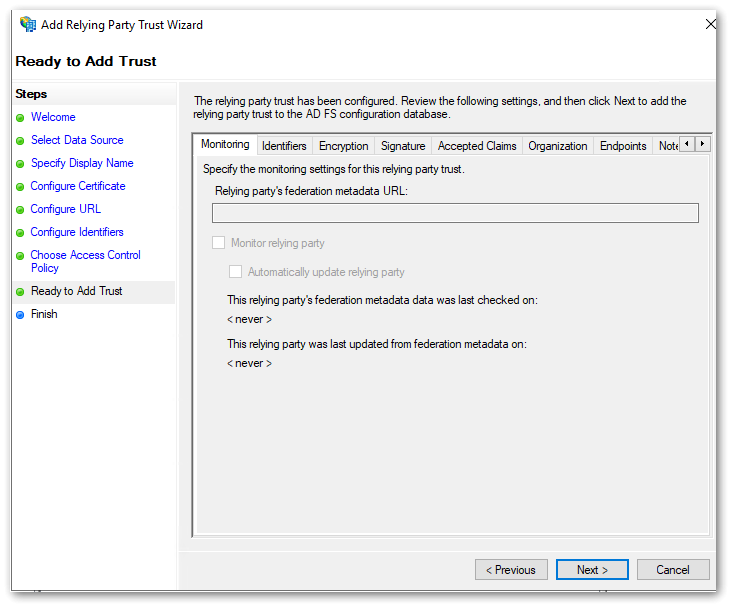Enable the Monitor relying party checkbox
This screenshot has height=605, width=729.
pos(219,243)
